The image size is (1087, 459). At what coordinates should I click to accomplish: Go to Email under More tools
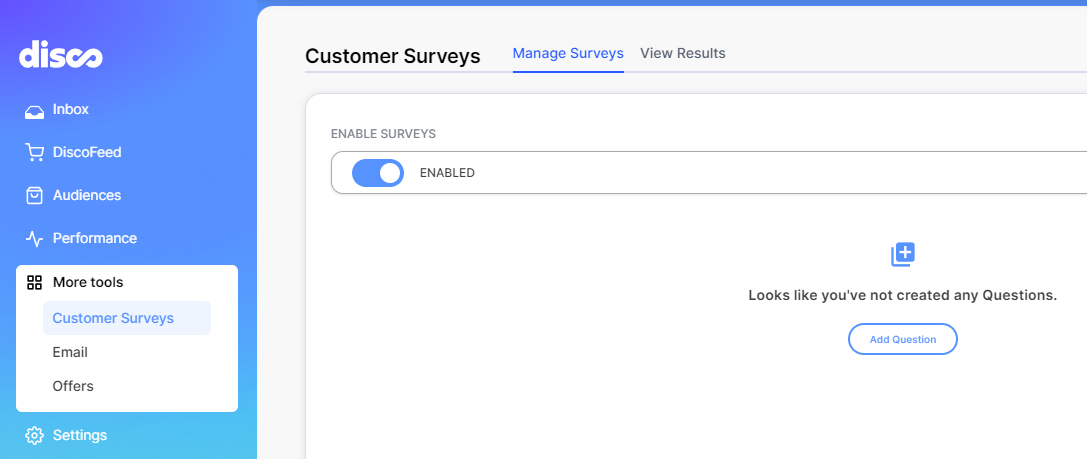70,352
